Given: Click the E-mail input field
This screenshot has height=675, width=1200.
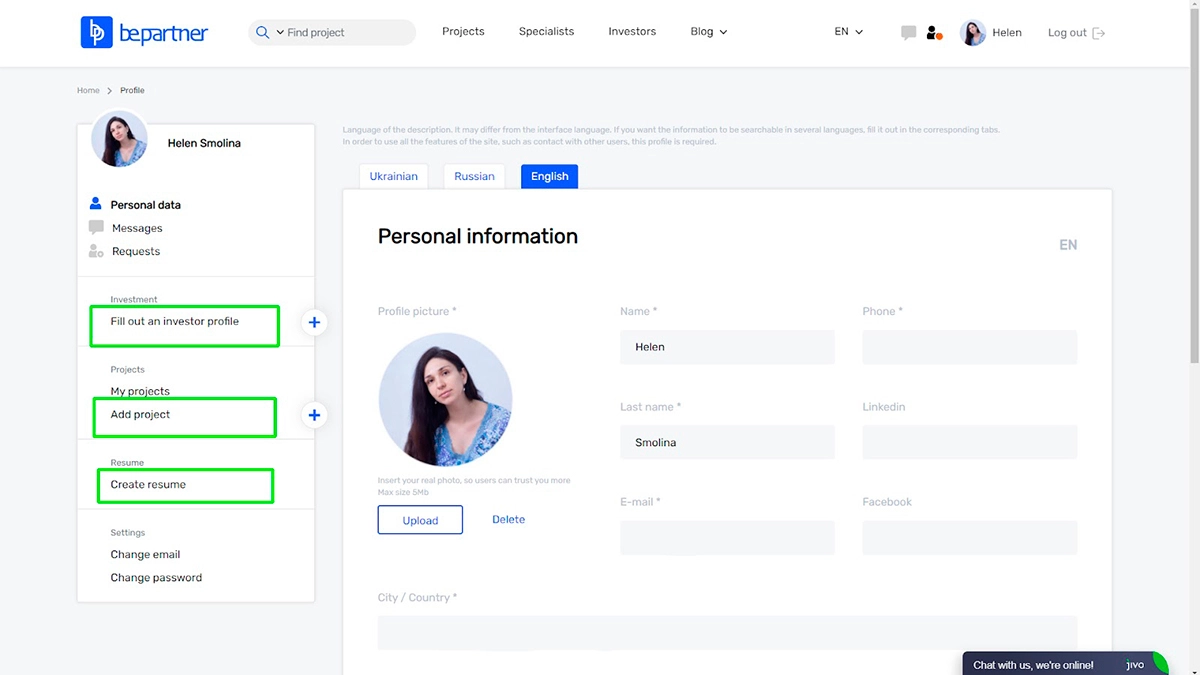Looking at the screenshot, I should click(x=727, y=537).
